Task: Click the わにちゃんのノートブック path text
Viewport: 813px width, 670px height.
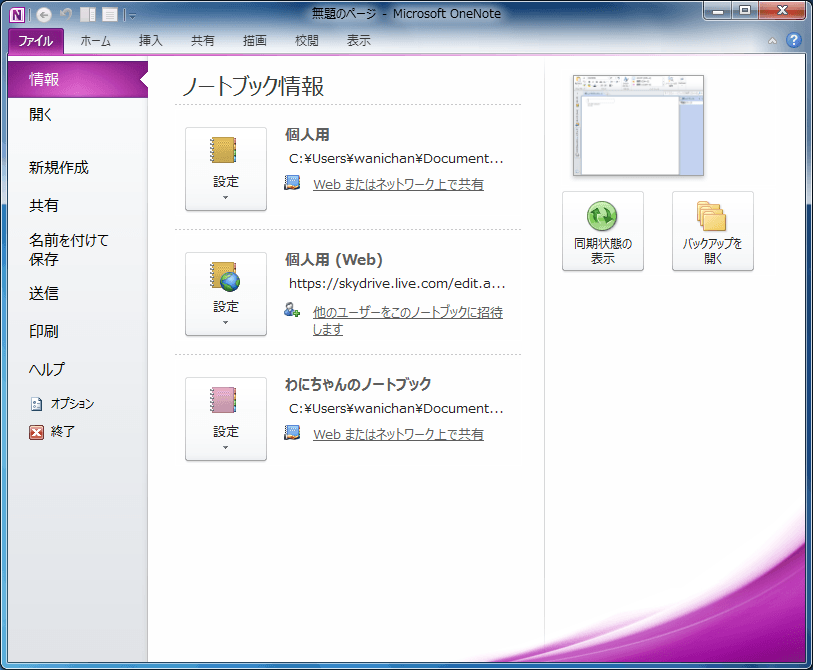Action: coord(396,409)
